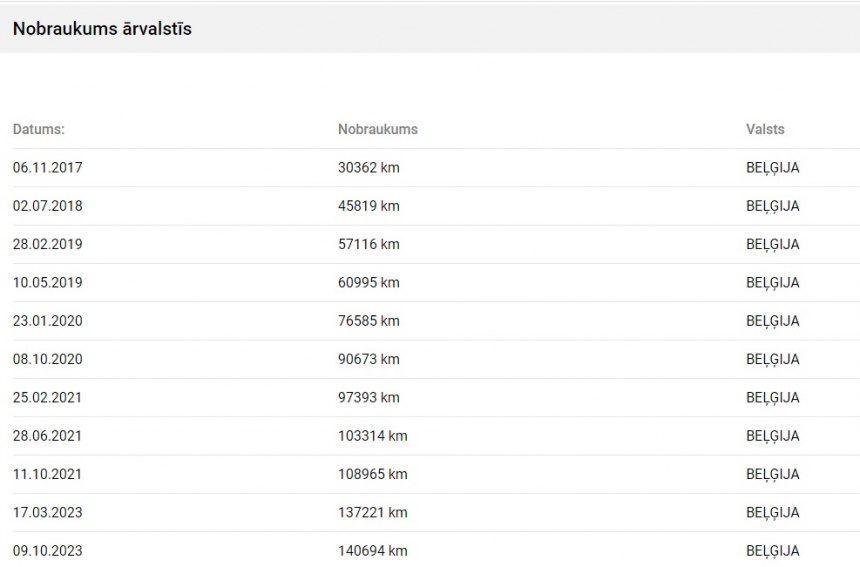Click the mileage 60995 km
This screenshot has height=567, width=860.
click(369, 283)
